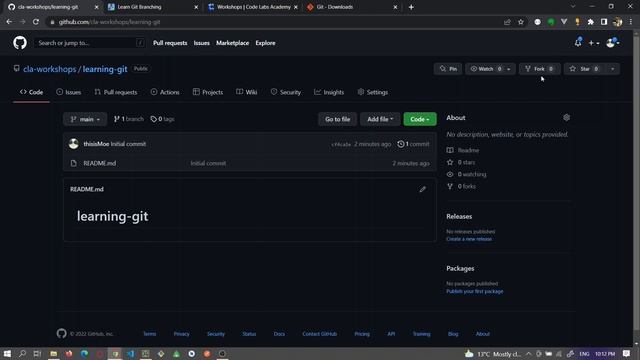The height and width of the screenshot is (360, 640).
Task: Open thisisMoe user profile link
Action: [x=96, y=144]
